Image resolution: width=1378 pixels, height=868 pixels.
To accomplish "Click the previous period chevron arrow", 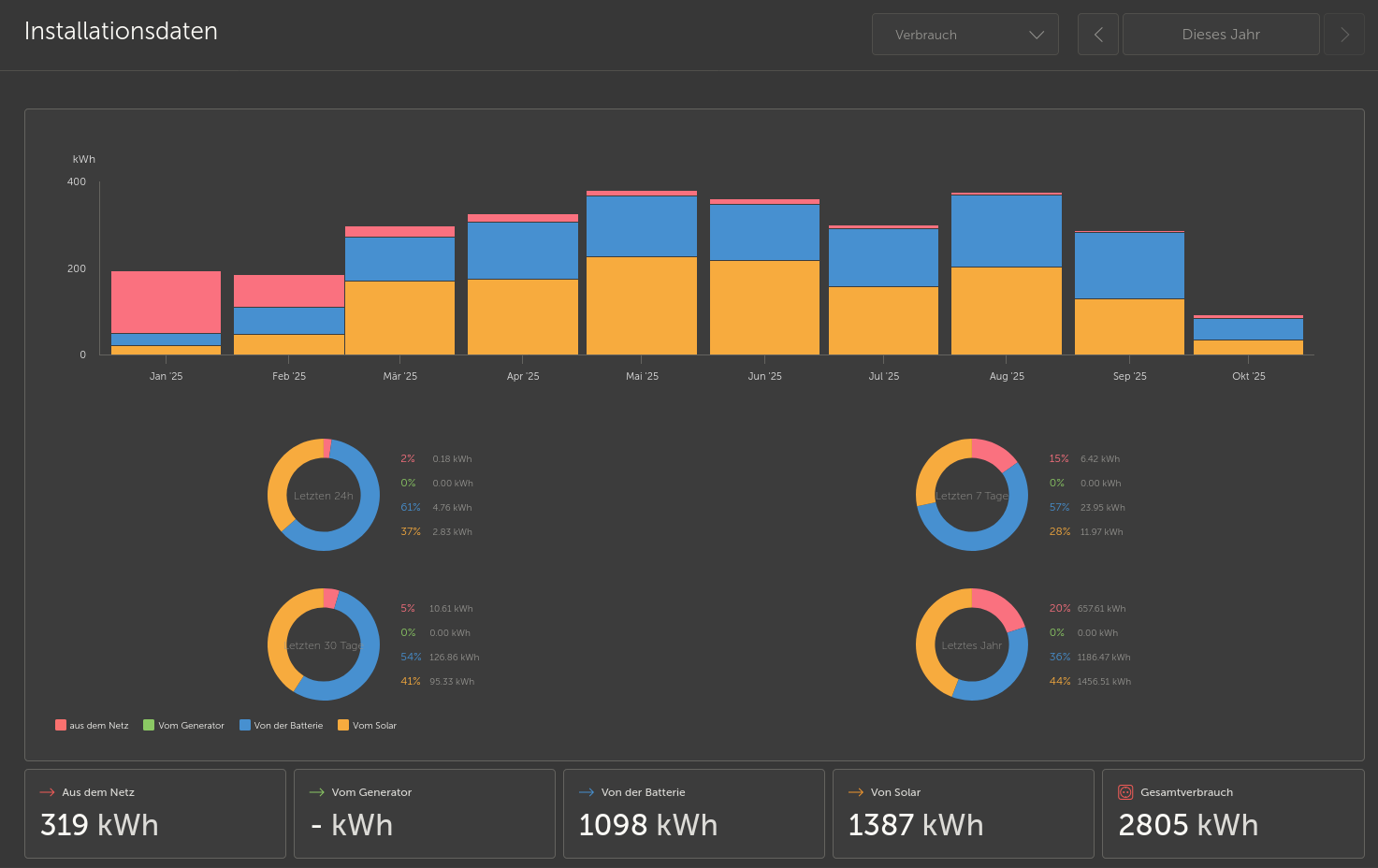I will click(1097, 34).
